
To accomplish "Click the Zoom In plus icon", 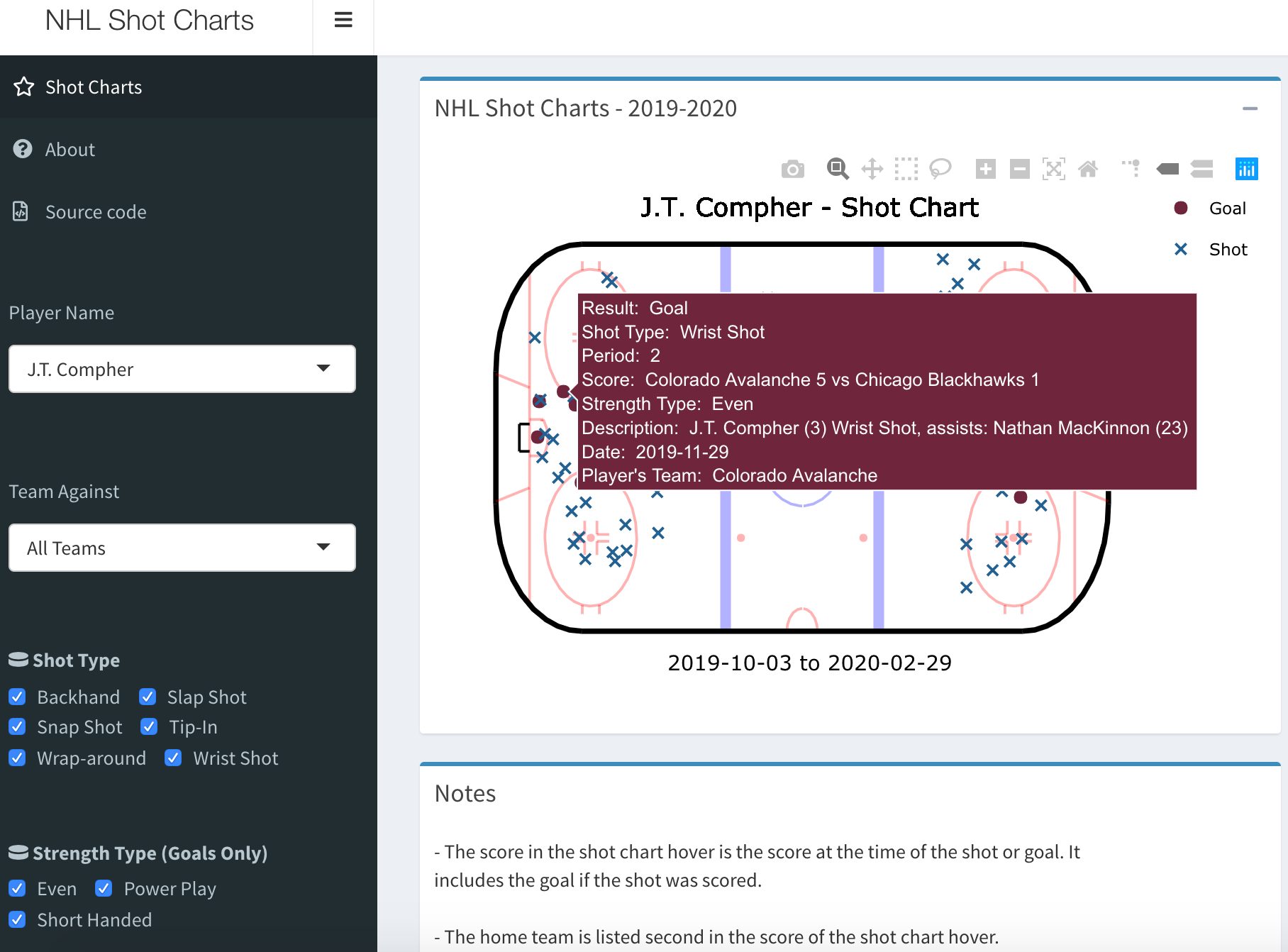I will coord(985,169).
